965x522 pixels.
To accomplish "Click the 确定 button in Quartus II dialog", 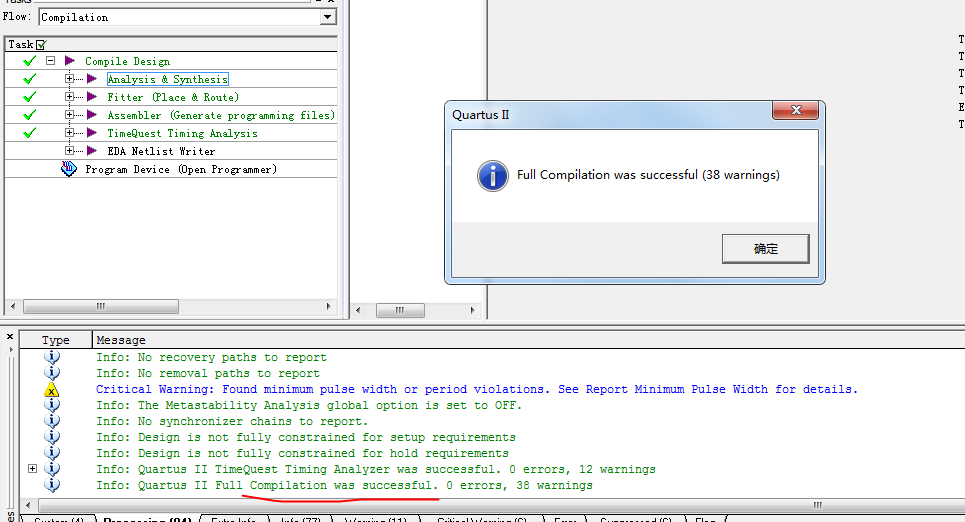I will pos(765,249).
